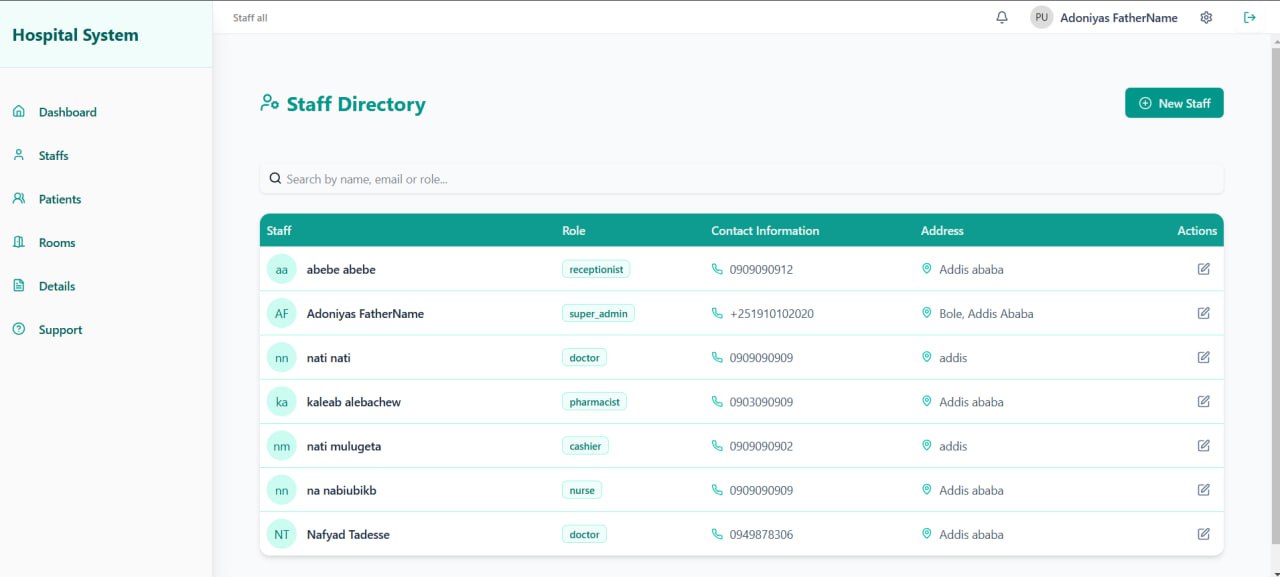Click the PU user avatar

pos(1042,18)
